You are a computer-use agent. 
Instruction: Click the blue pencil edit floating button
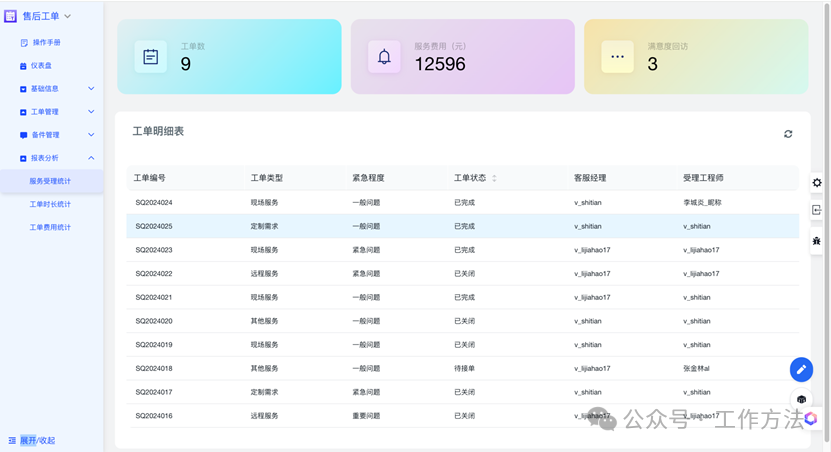point(801,370)
